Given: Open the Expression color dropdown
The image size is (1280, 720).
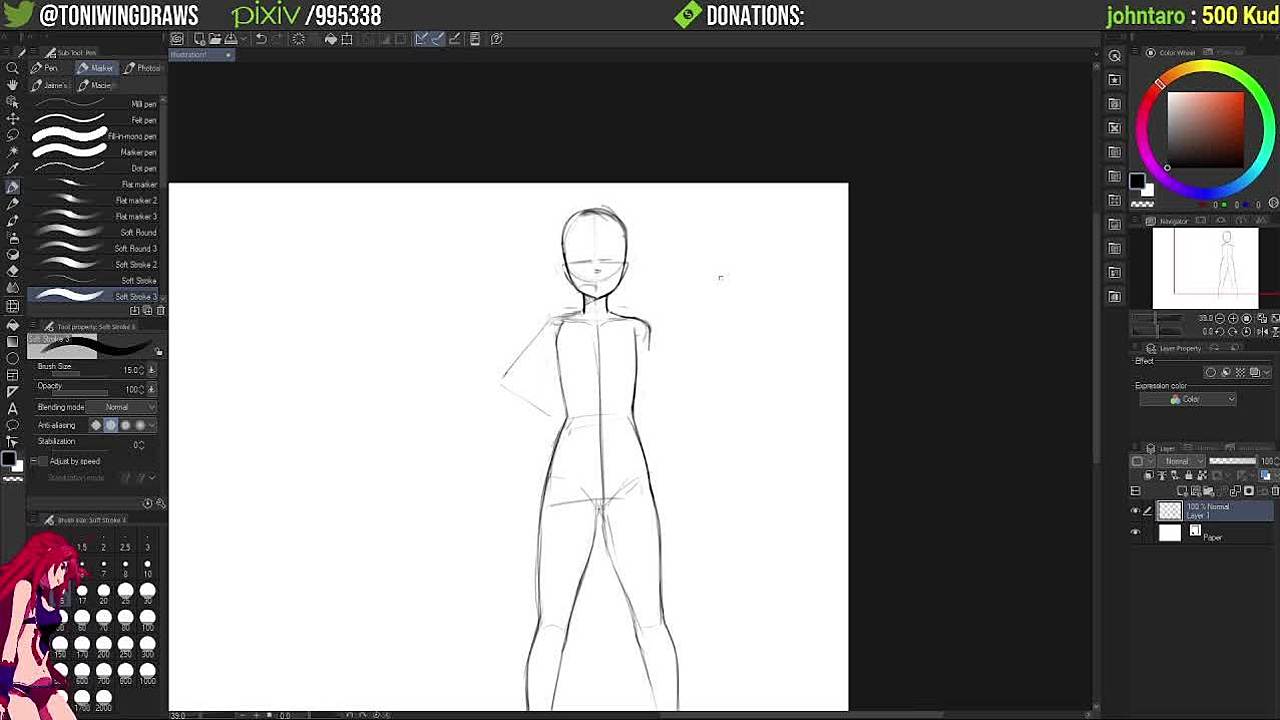Looking at the screenshot, I should point(1187,400).
